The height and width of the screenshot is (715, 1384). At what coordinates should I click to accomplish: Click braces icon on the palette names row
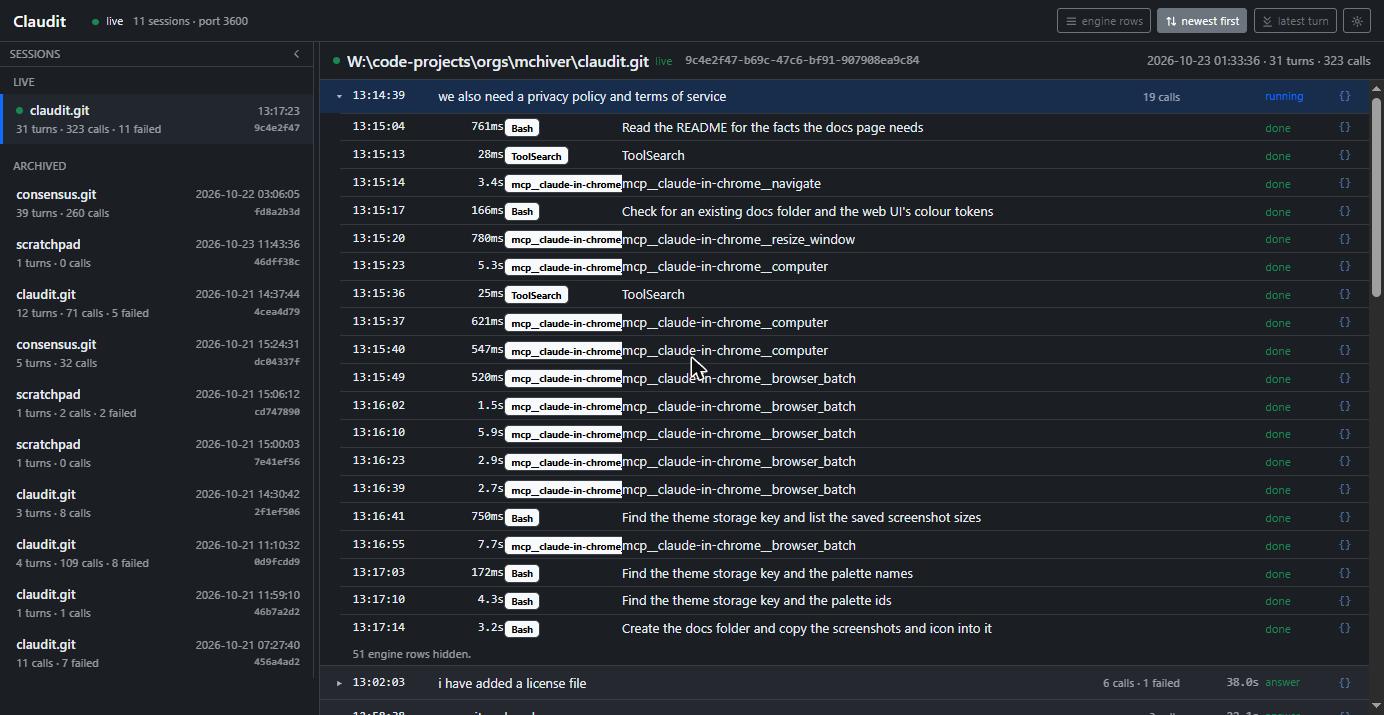1344,574
